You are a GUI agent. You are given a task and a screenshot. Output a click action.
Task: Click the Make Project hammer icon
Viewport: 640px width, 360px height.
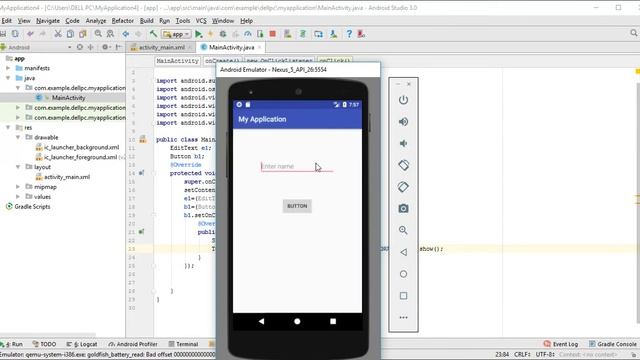coord(153,34)
